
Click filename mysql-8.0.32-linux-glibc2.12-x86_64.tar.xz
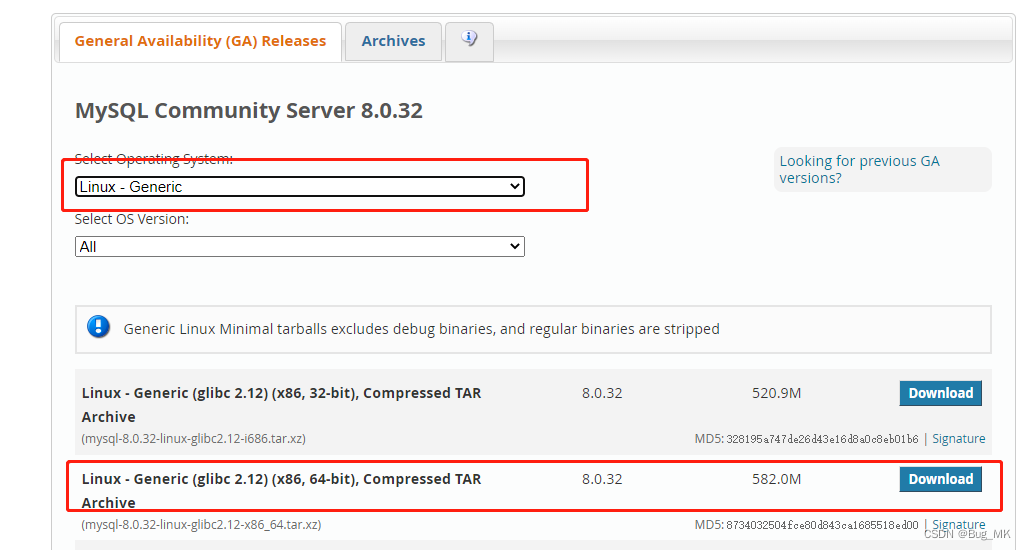pyautogui.click(x=202, y=524)
